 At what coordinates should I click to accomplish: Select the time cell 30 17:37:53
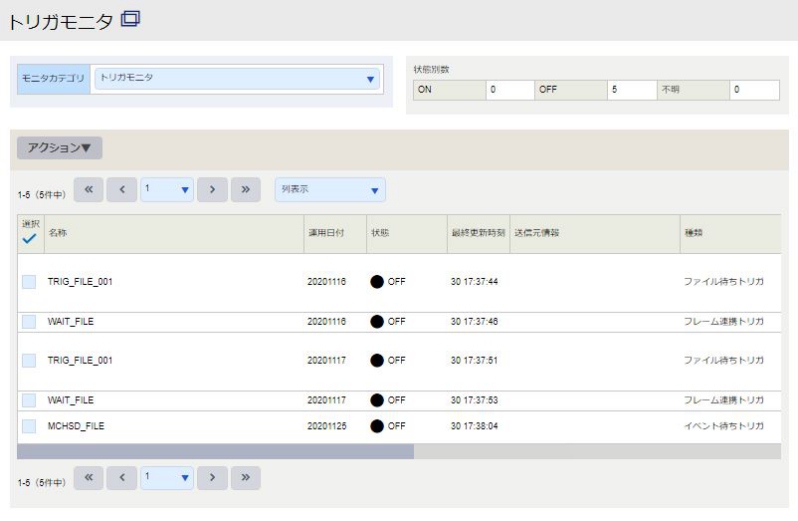tap(474, 400)
